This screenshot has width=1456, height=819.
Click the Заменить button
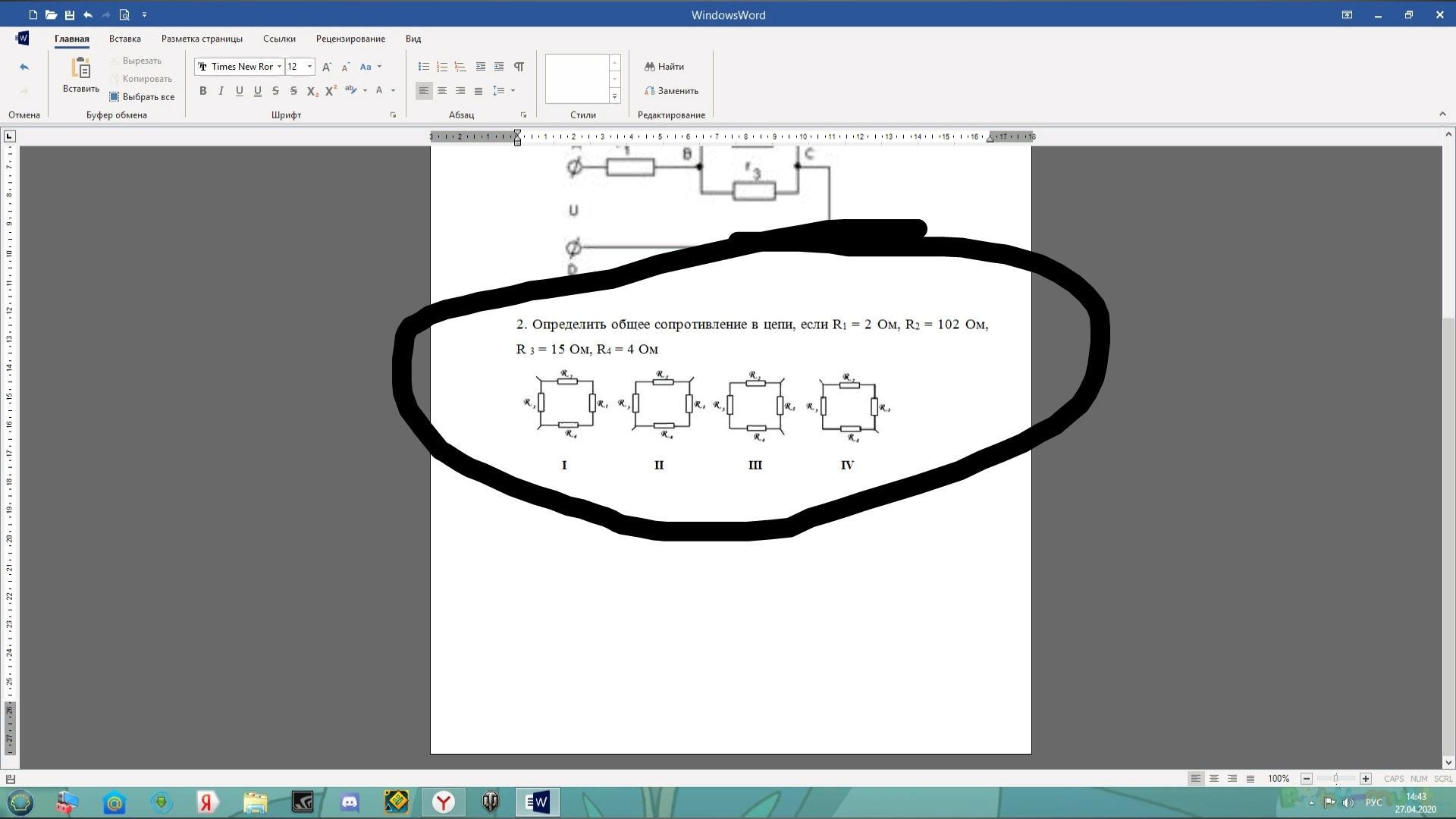(671, 91)
